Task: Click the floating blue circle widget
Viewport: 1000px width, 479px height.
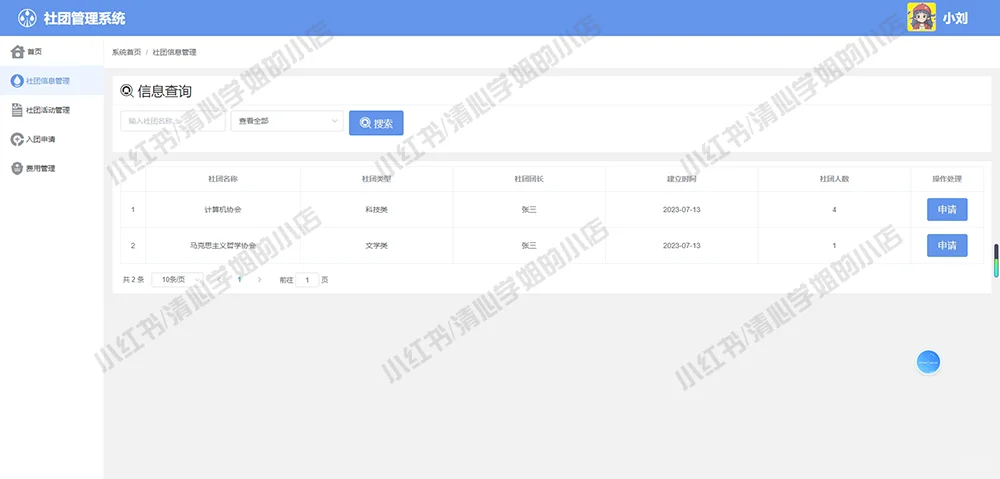Action: pyautogui.click(x=929, y=362)
